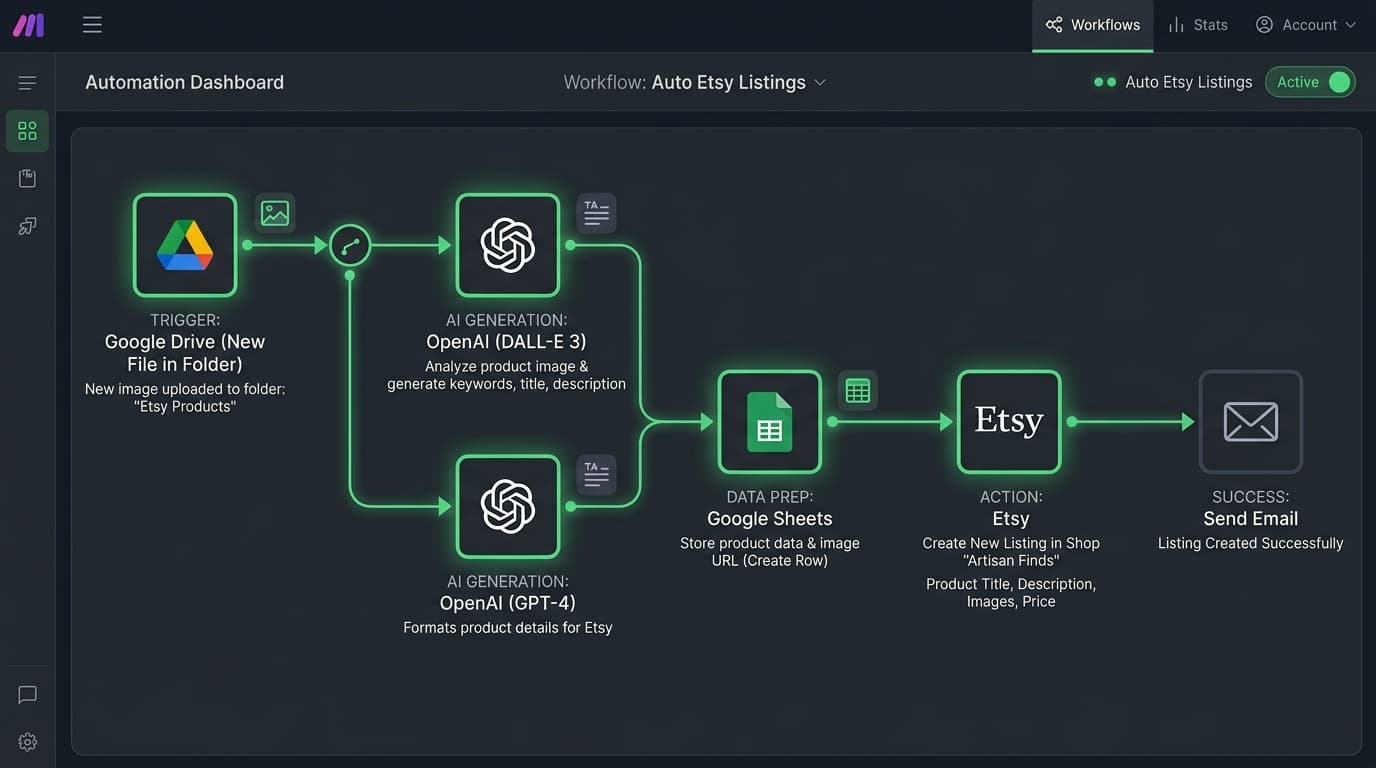Screen dimensions: 1376x768
Task: Click the Make logo in the top corner
Action: coord(27,24)
